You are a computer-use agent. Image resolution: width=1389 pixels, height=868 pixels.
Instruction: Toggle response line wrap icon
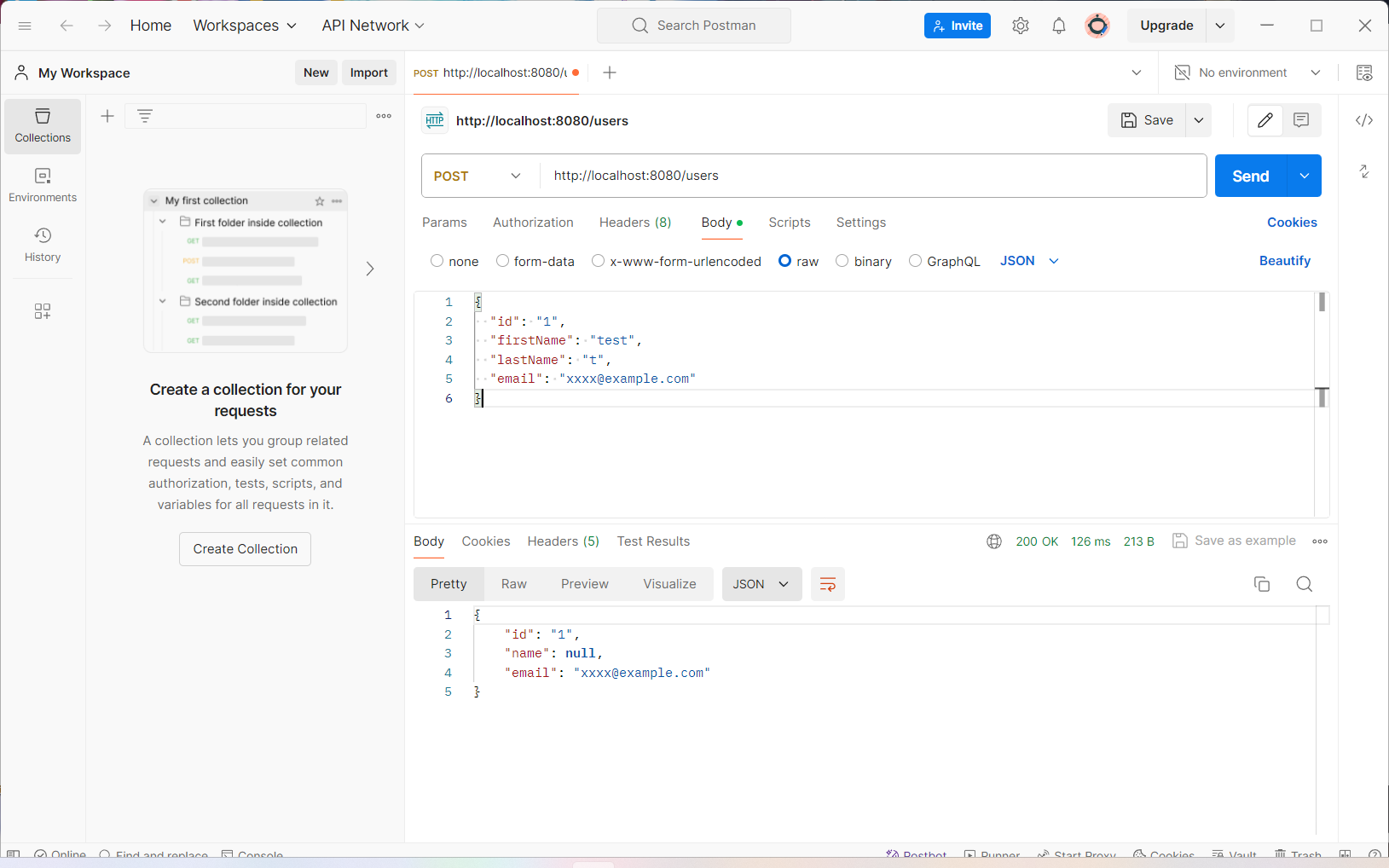tap(827, 584)
